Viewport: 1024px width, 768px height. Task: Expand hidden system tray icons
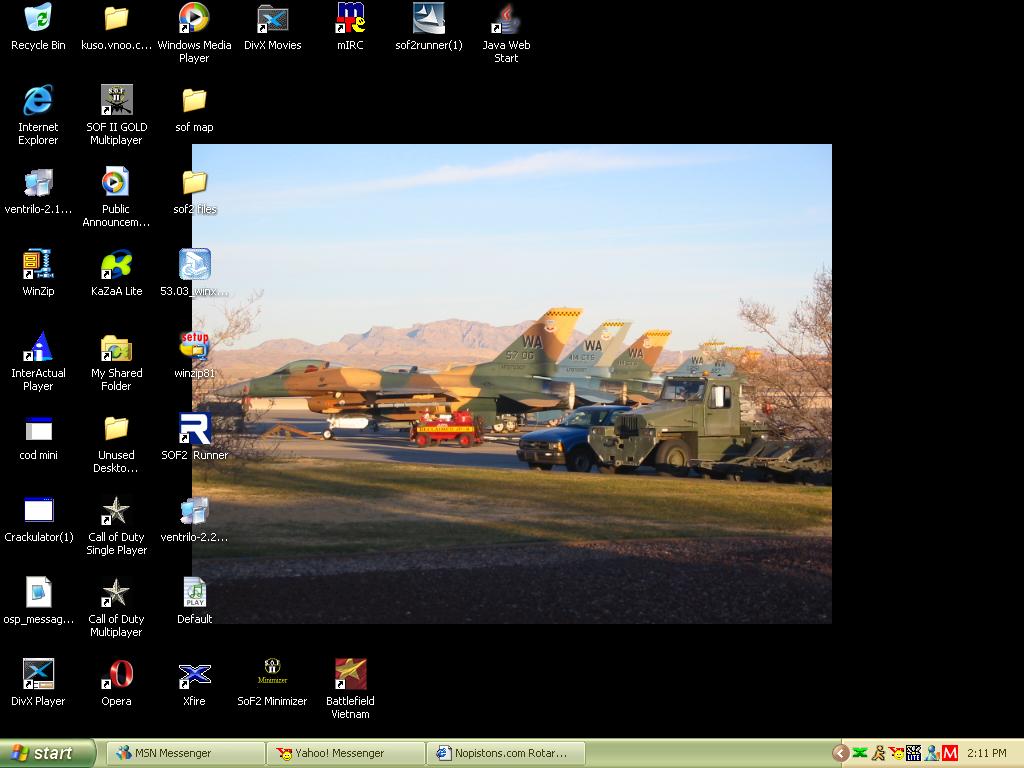(841, 753)
